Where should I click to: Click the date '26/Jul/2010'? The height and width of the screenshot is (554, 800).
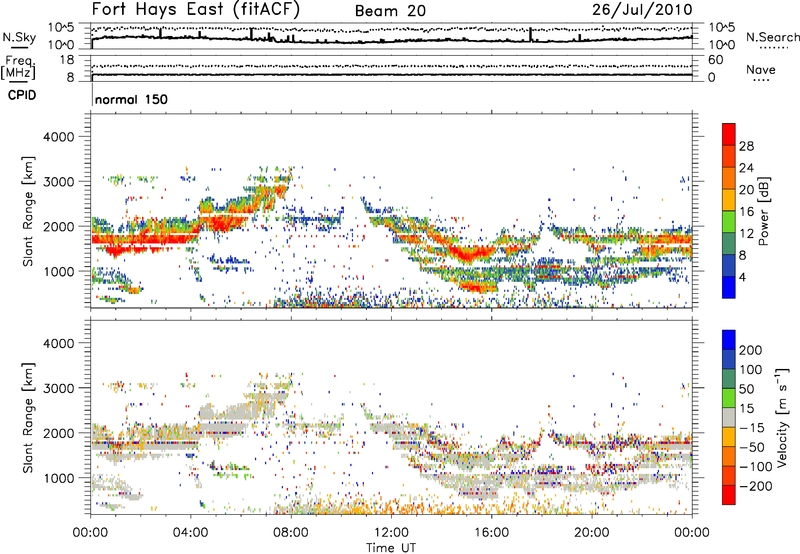click(x=642, y=10)
